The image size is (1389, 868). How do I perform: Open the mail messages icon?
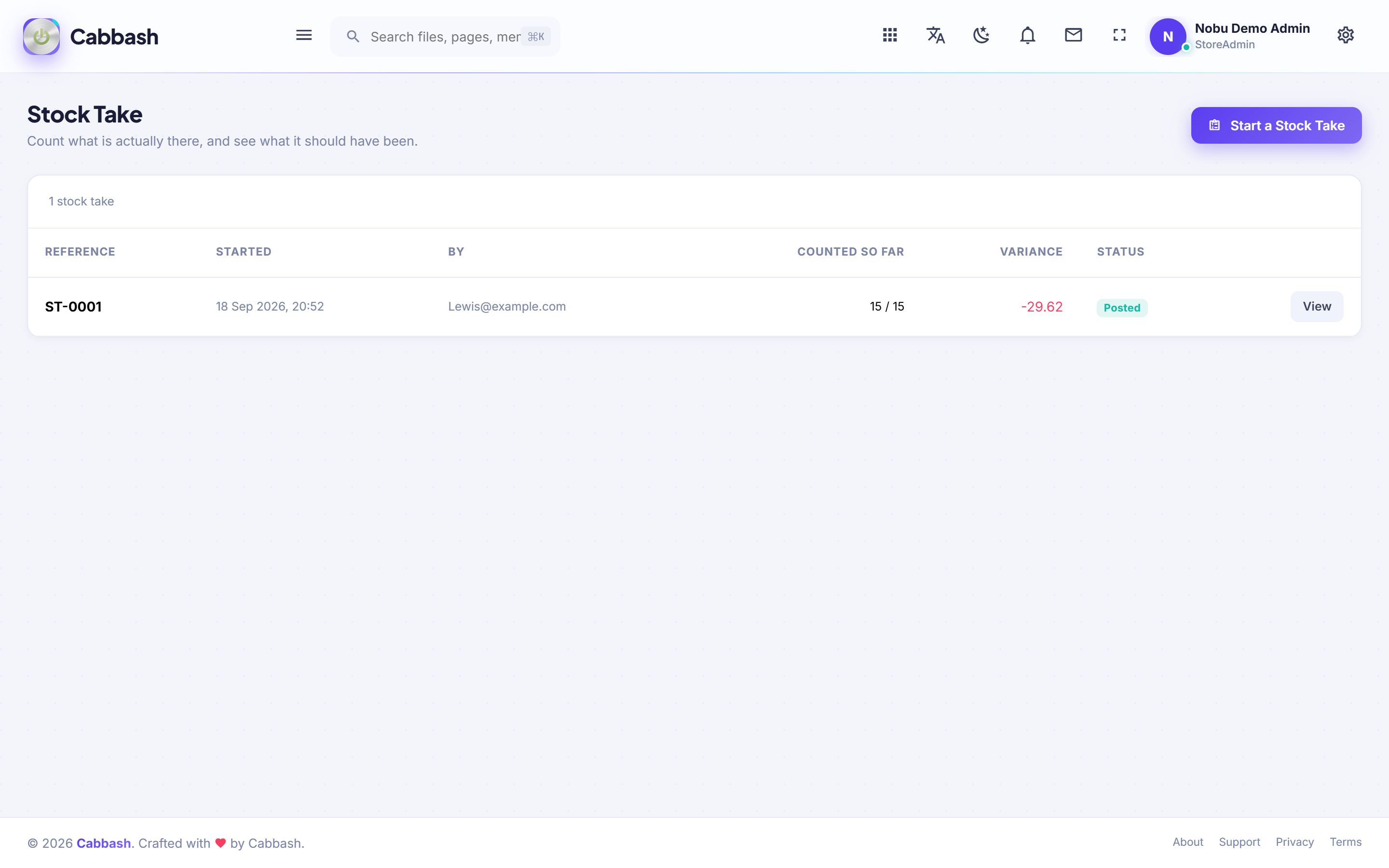pyautogui.click(x=1073, y=36)
